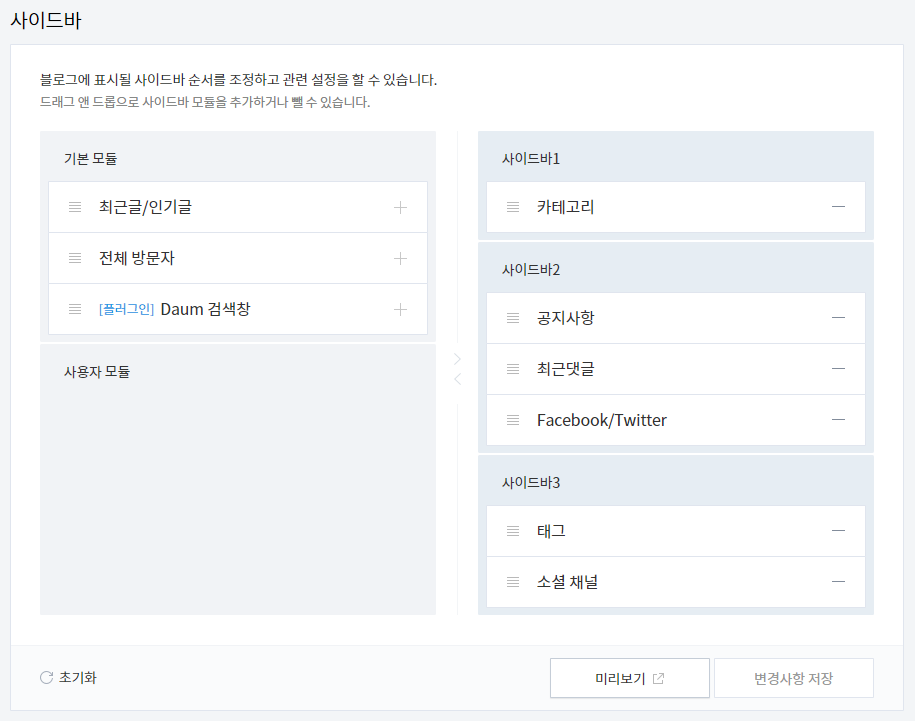Click the 사이드바2 section header
The height and width of the screenshot is (721, 915).
click(531, 270)
